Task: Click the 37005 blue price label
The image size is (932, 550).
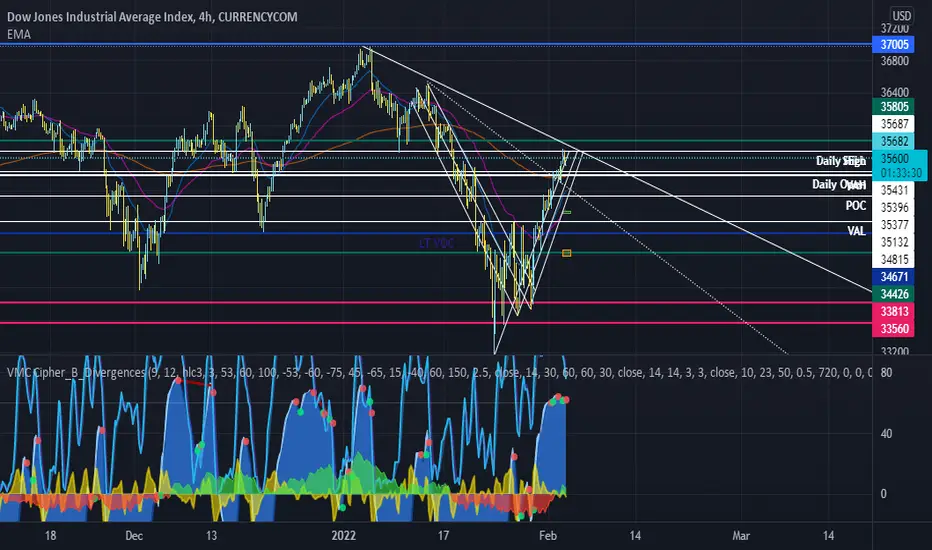Action: coord(893,45)
